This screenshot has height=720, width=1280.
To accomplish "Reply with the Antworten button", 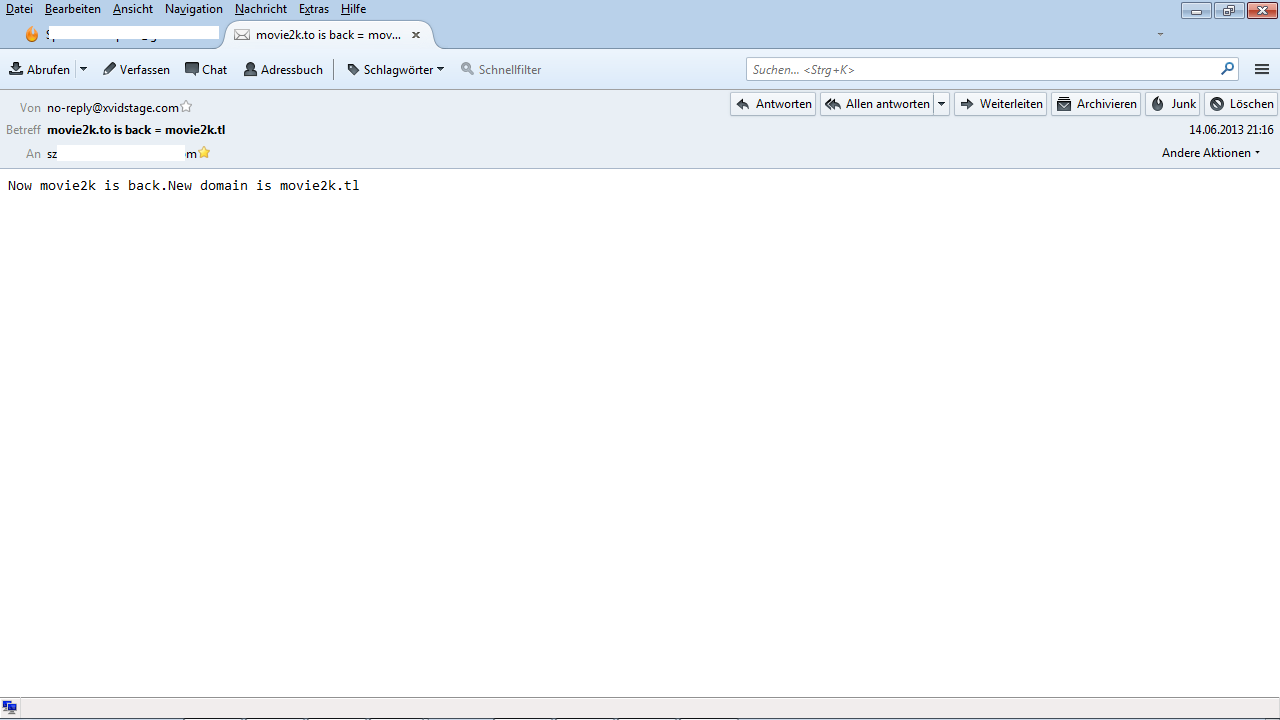I will tap(773, 104).
